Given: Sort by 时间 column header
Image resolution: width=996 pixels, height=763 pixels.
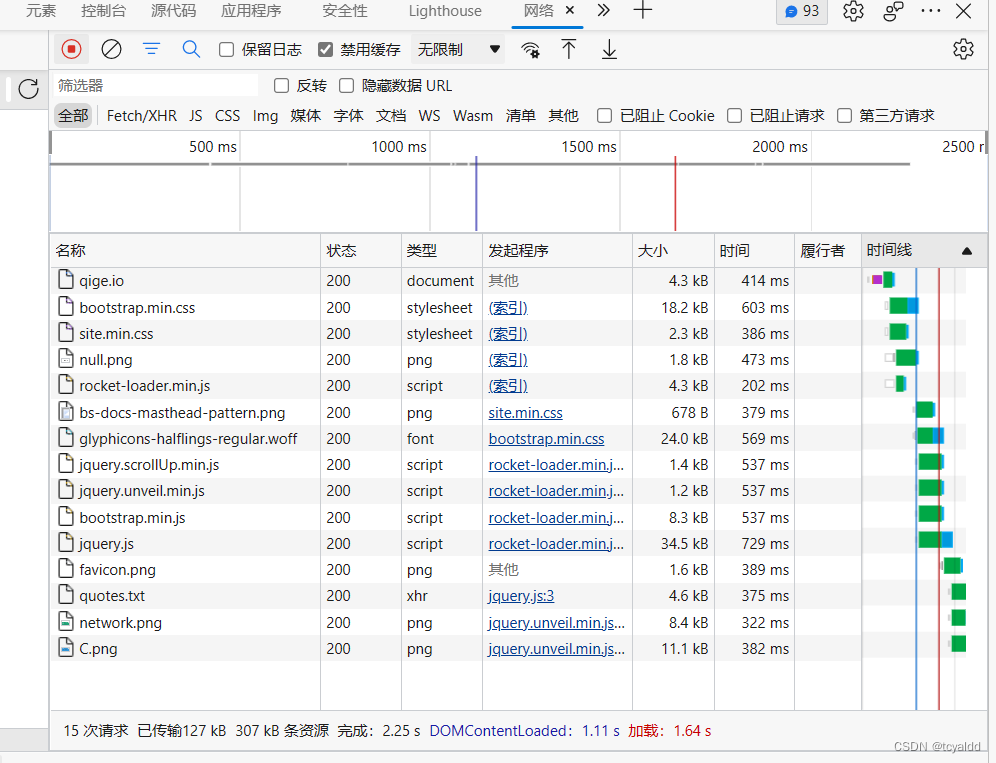Looking at the screenshot, I should coord(754,250).
